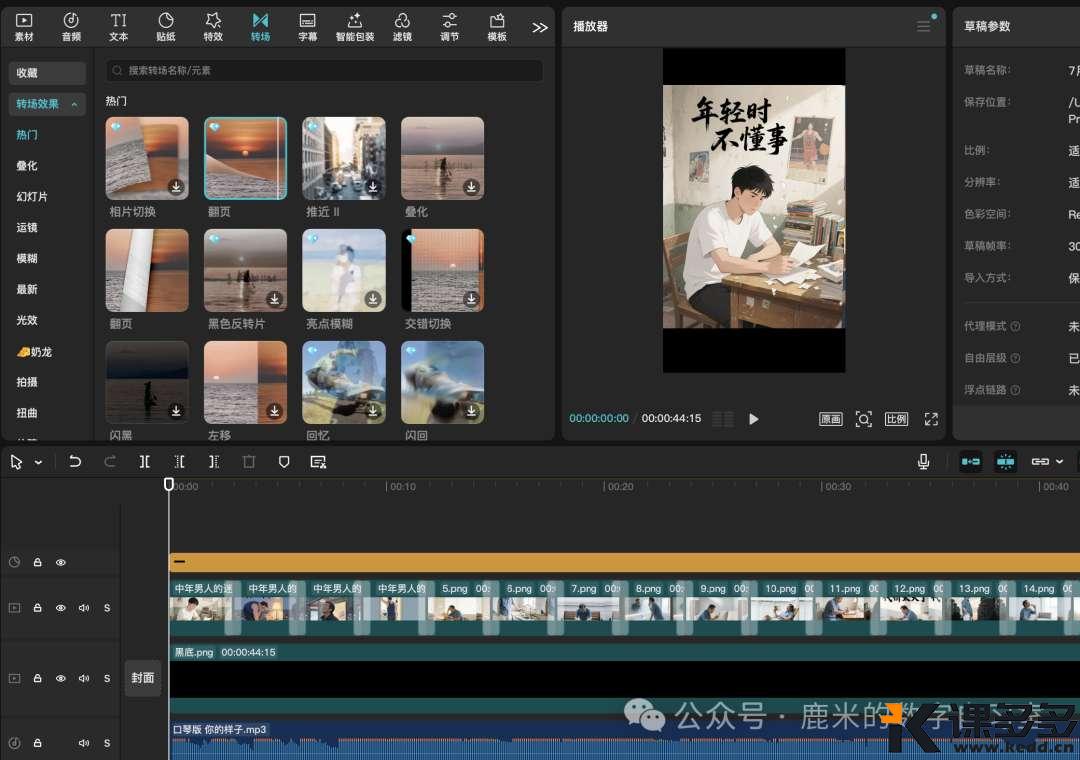Add a marker with shield icon
1080x760 pixels.
click(x=284, y=462)
